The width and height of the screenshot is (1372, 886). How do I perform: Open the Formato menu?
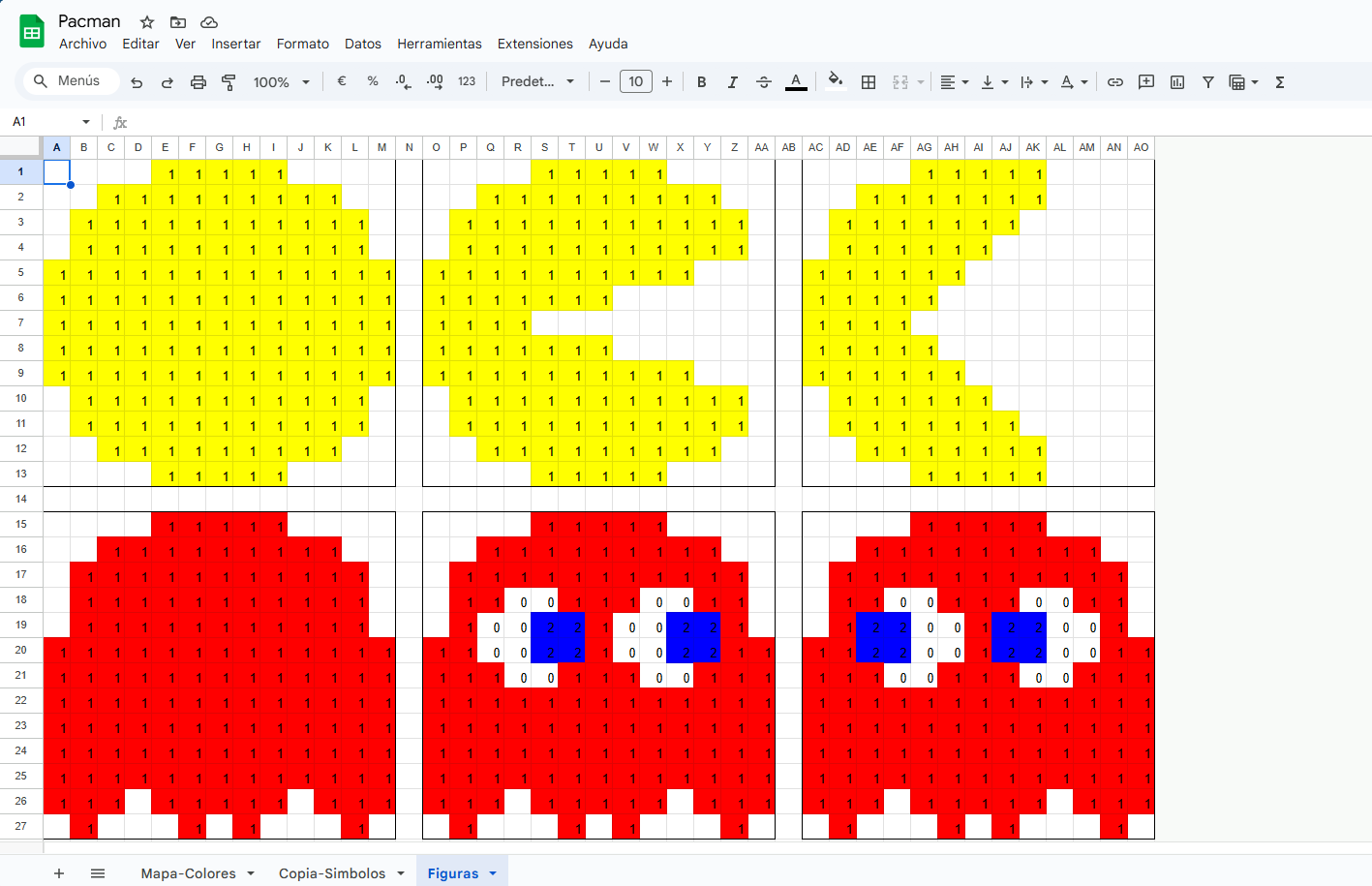click(x=303, y=44)
